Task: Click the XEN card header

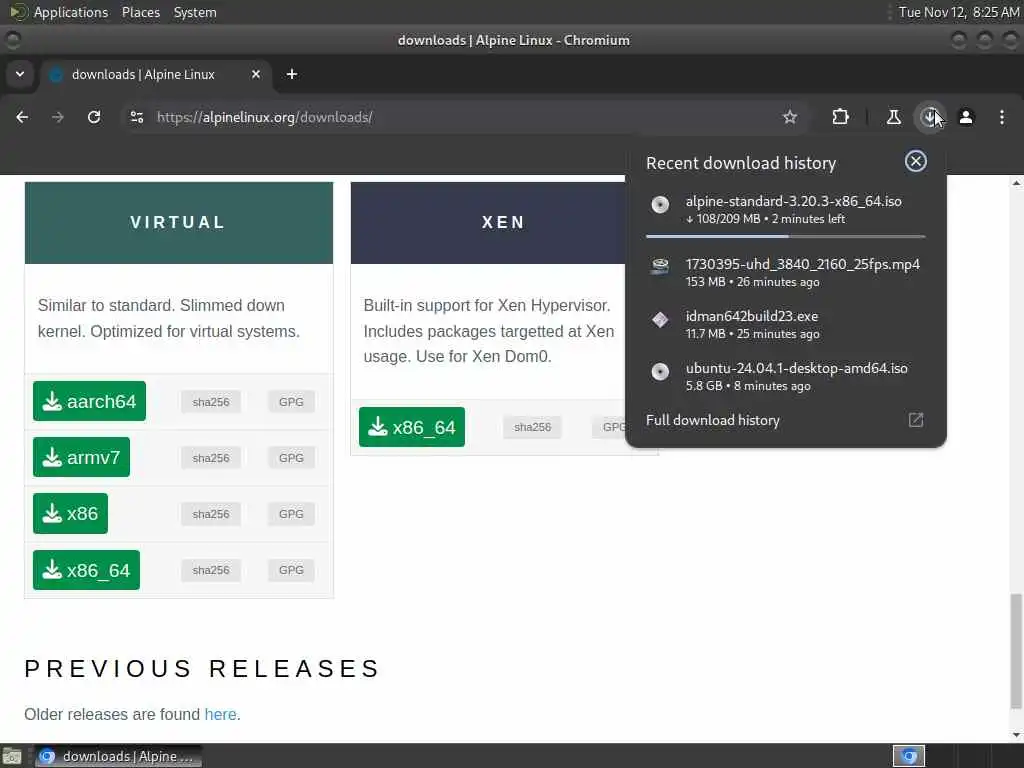Action: [x=488, y=223]
